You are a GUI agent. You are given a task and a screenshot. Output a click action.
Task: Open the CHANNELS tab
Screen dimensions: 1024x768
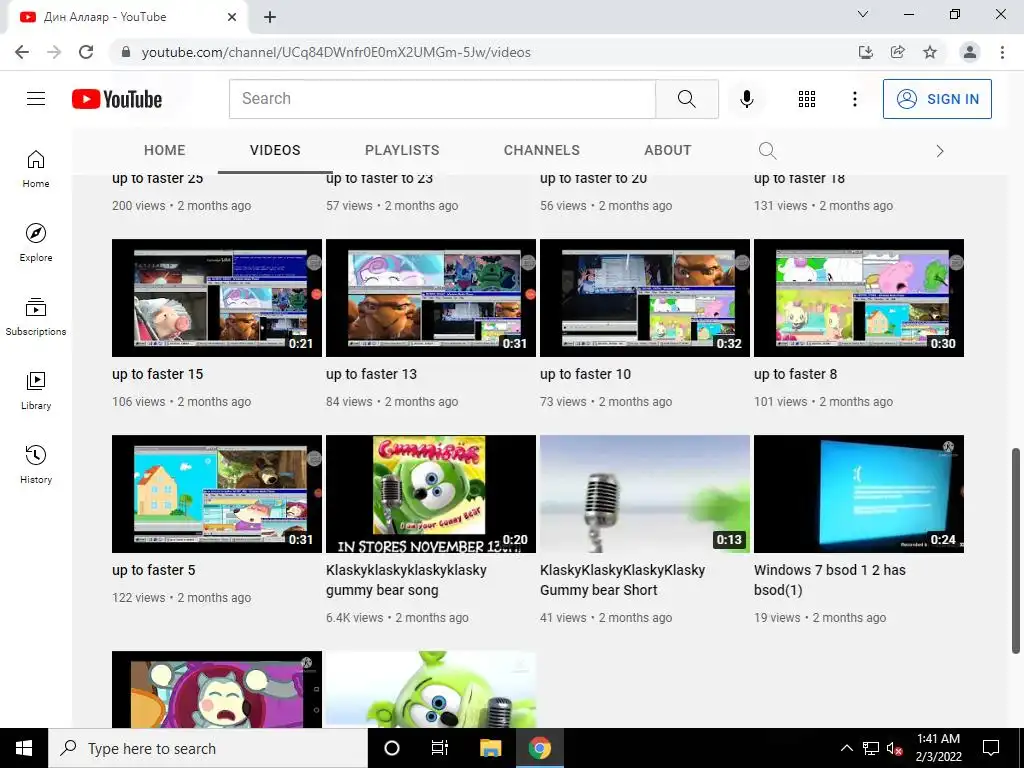tap(541, 150)
